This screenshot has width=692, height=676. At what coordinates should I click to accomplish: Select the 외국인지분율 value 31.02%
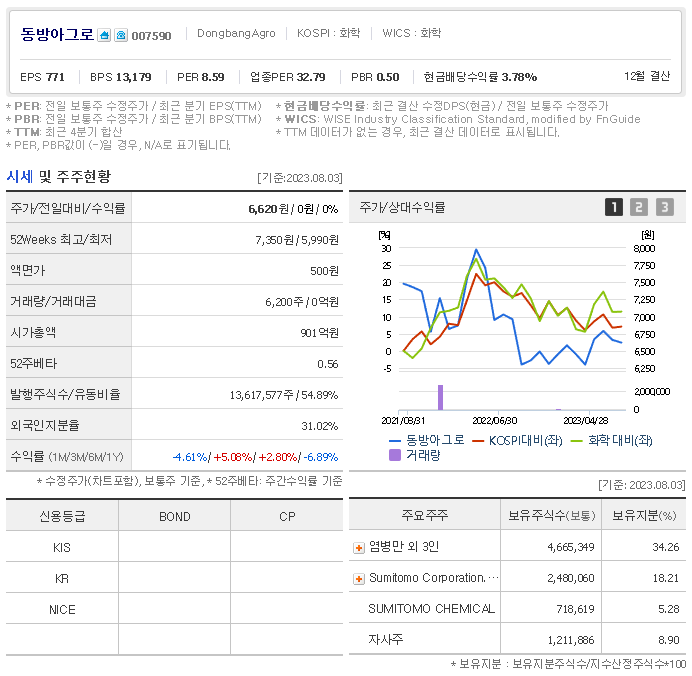(x=320, y=426)
